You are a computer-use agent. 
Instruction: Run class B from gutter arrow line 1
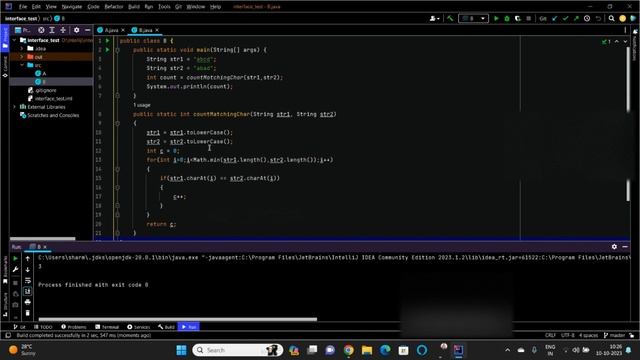click(x=107, y=41)
